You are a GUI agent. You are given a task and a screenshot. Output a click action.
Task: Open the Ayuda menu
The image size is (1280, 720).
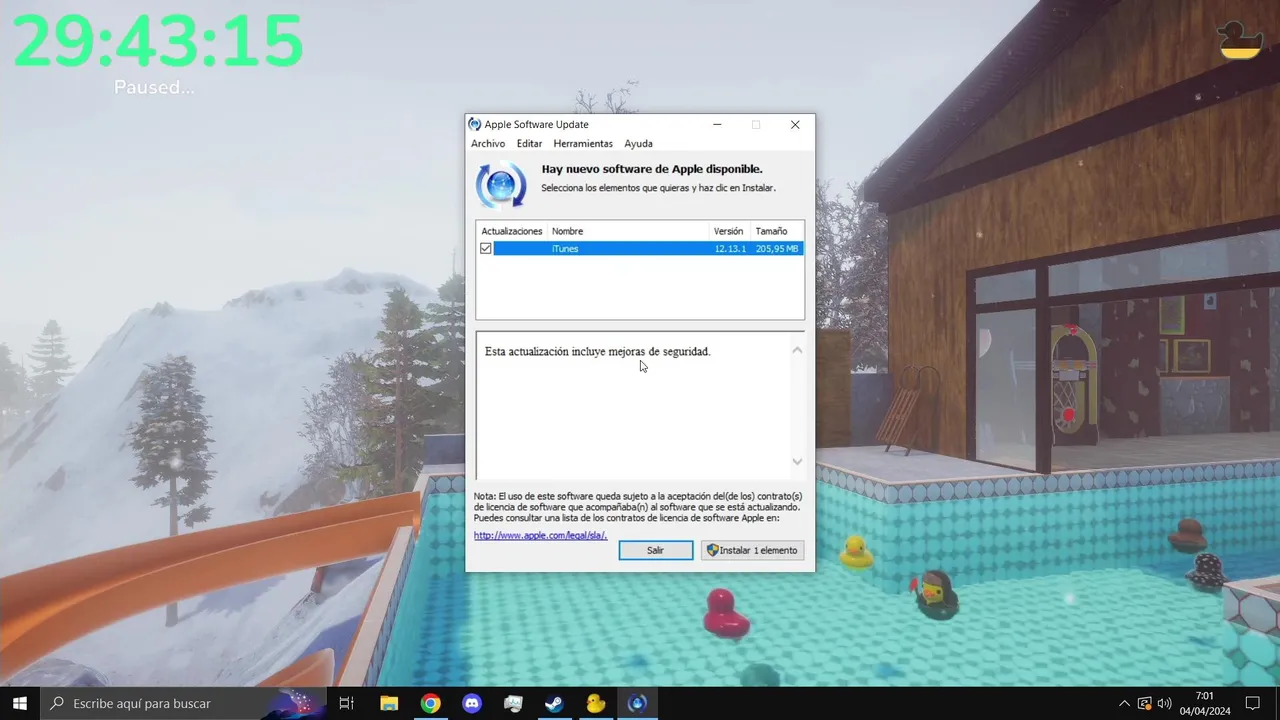pyautogui.click(x=638, y=144)
